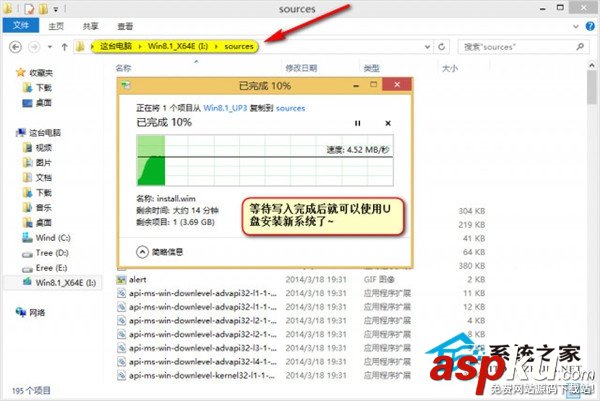This screenshot has height=401, width=600.
Task: Click the sources destination link in copy dialog
Action: click(x=290, y=108)
